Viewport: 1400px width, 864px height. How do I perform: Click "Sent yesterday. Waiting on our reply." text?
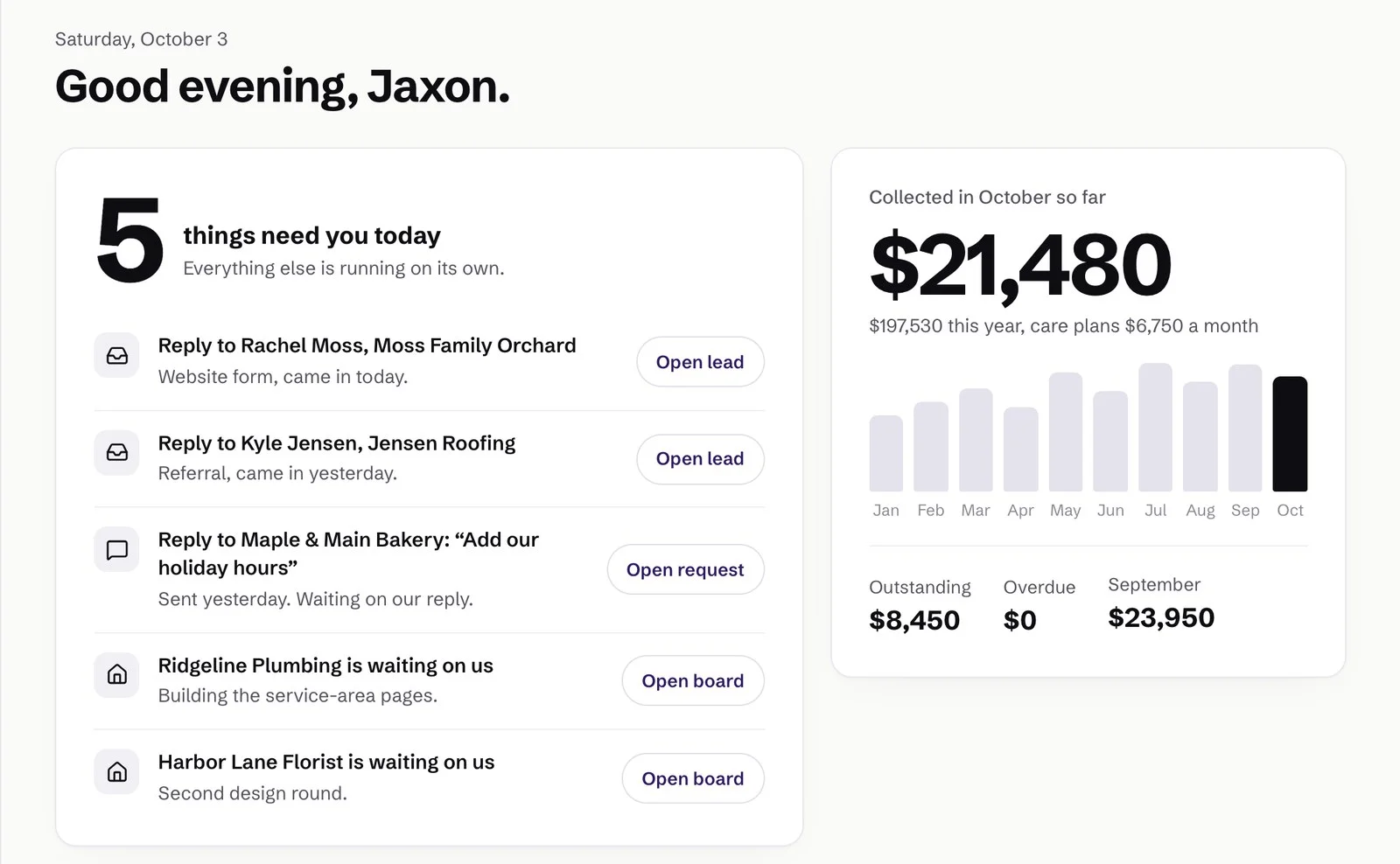click(315, 599)
